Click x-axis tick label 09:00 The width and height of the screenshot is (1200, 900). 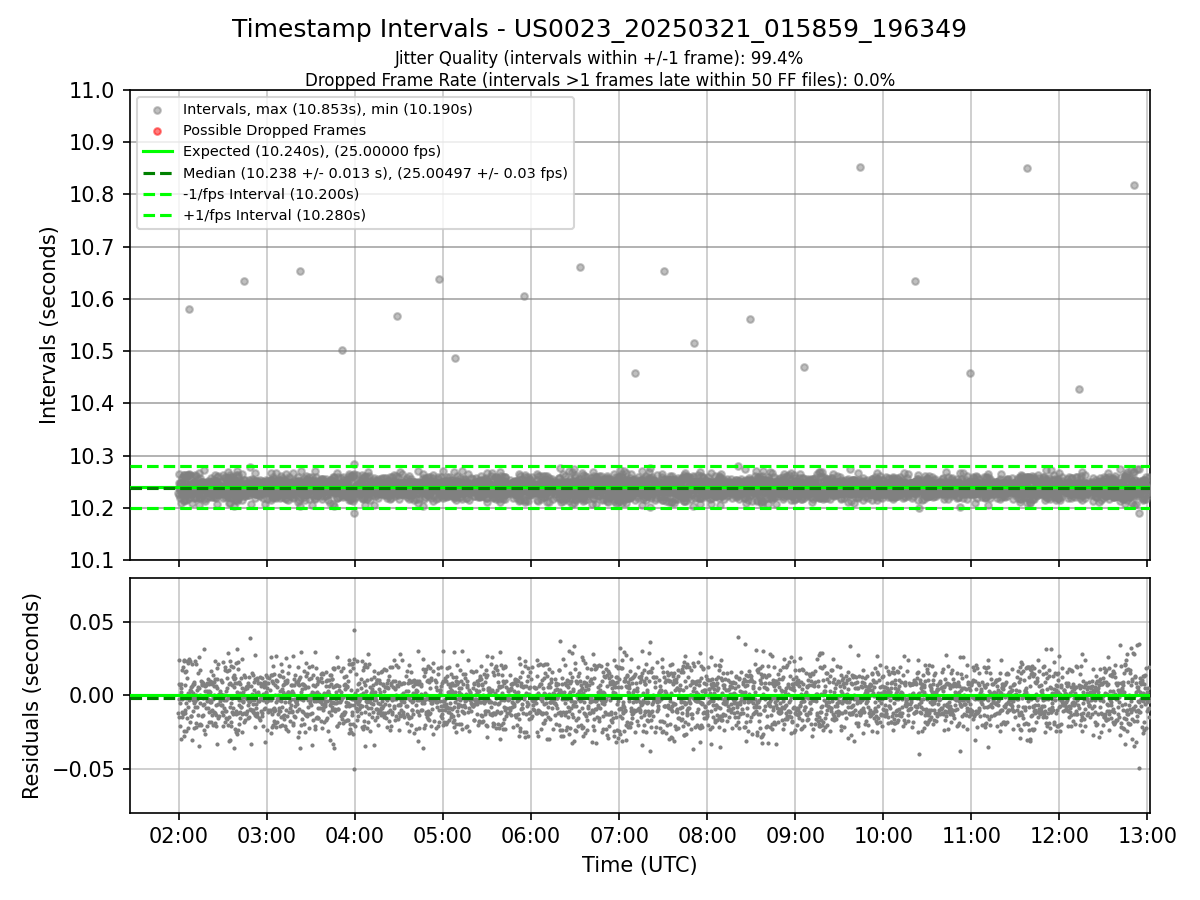795,834
